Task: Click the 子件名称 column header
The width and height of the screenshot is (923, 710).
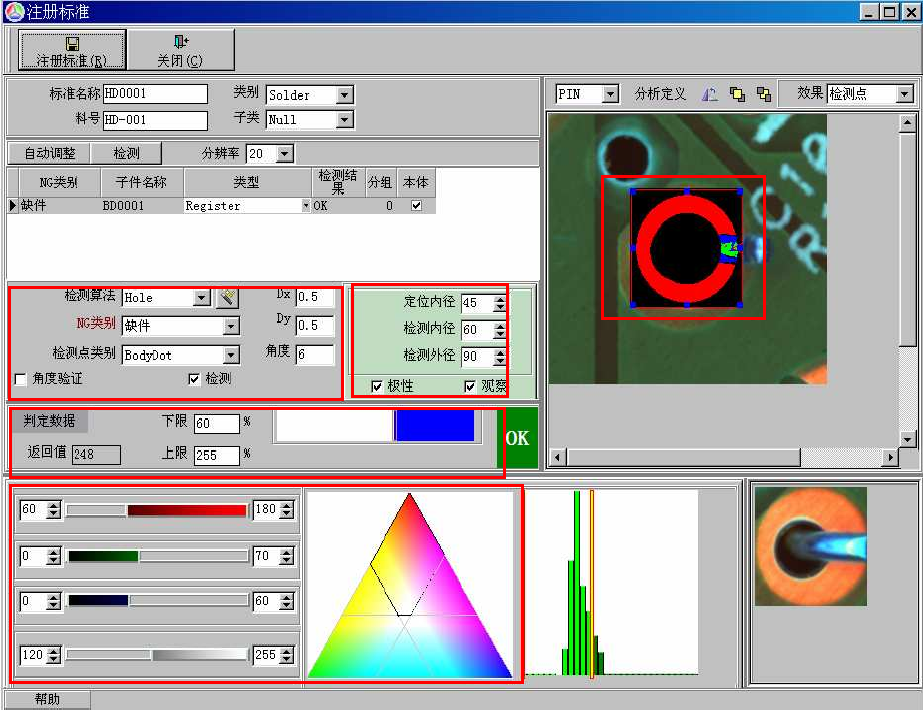Action: [x=142, y=182]
